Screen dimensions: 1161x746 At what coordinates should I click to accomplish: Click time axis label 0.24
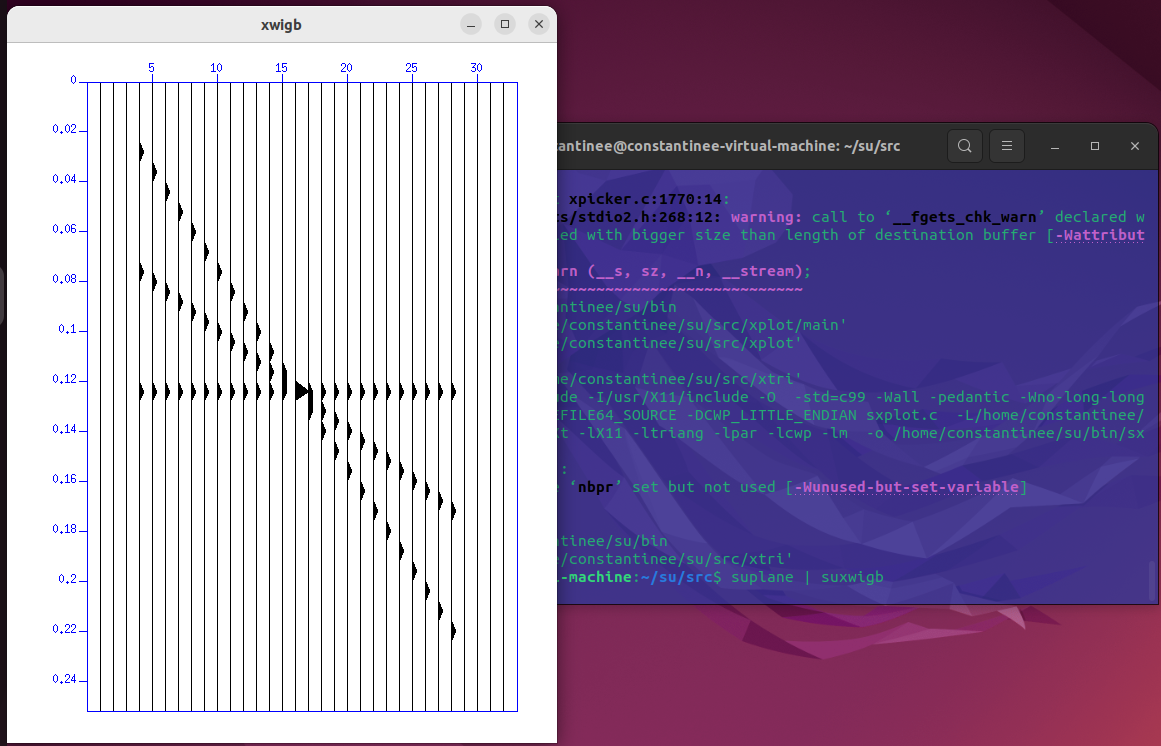(x=64, y=679)
